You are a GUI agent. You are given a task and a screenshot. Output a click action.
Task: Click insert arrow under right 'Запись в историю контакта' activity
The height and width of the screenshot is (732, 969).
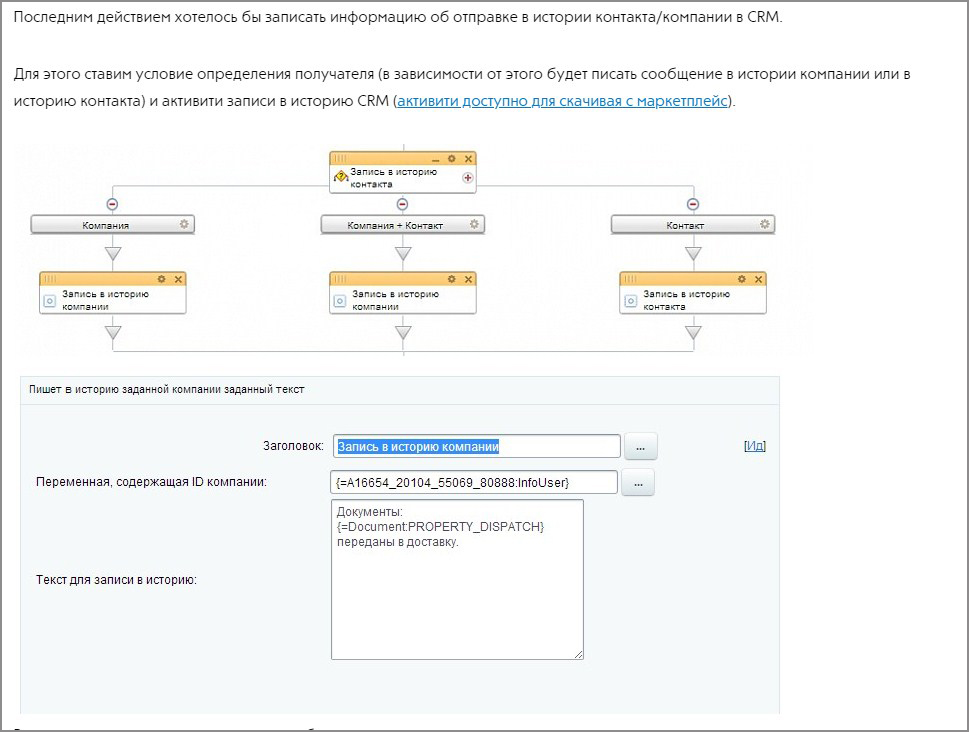coord(693,333)
